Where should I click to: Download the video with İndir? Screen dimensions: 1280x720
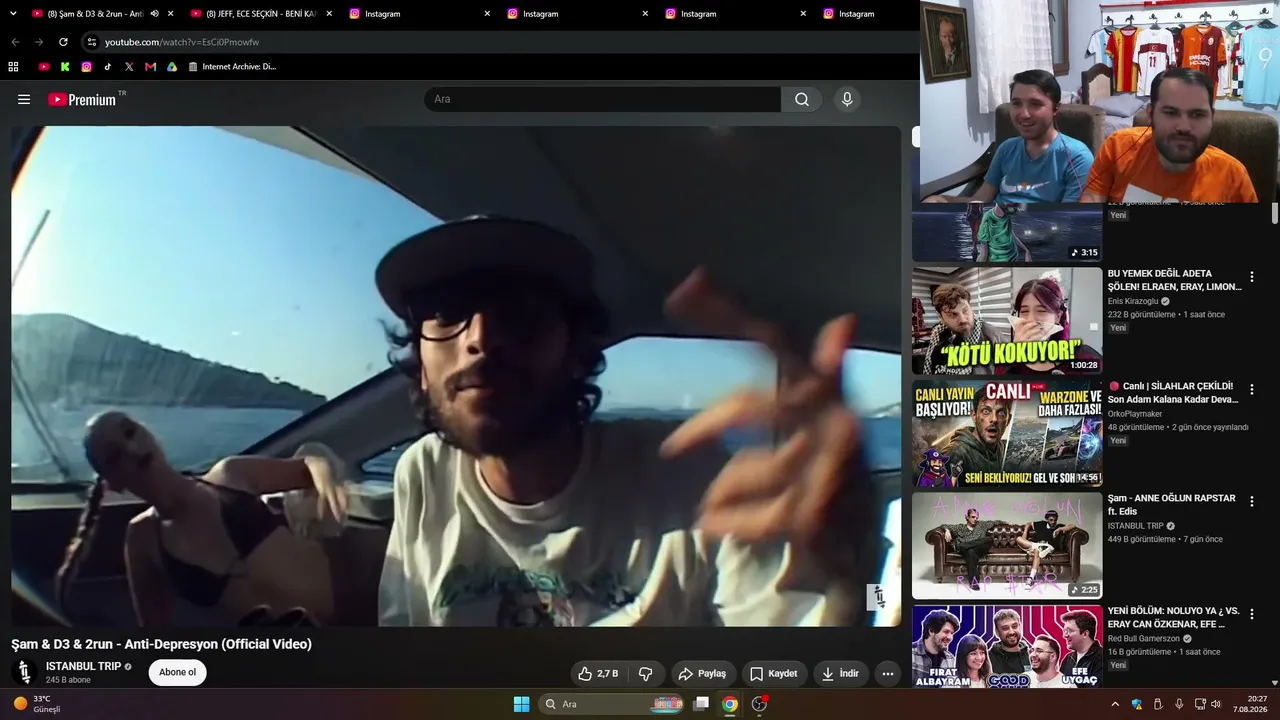(841, 674)
